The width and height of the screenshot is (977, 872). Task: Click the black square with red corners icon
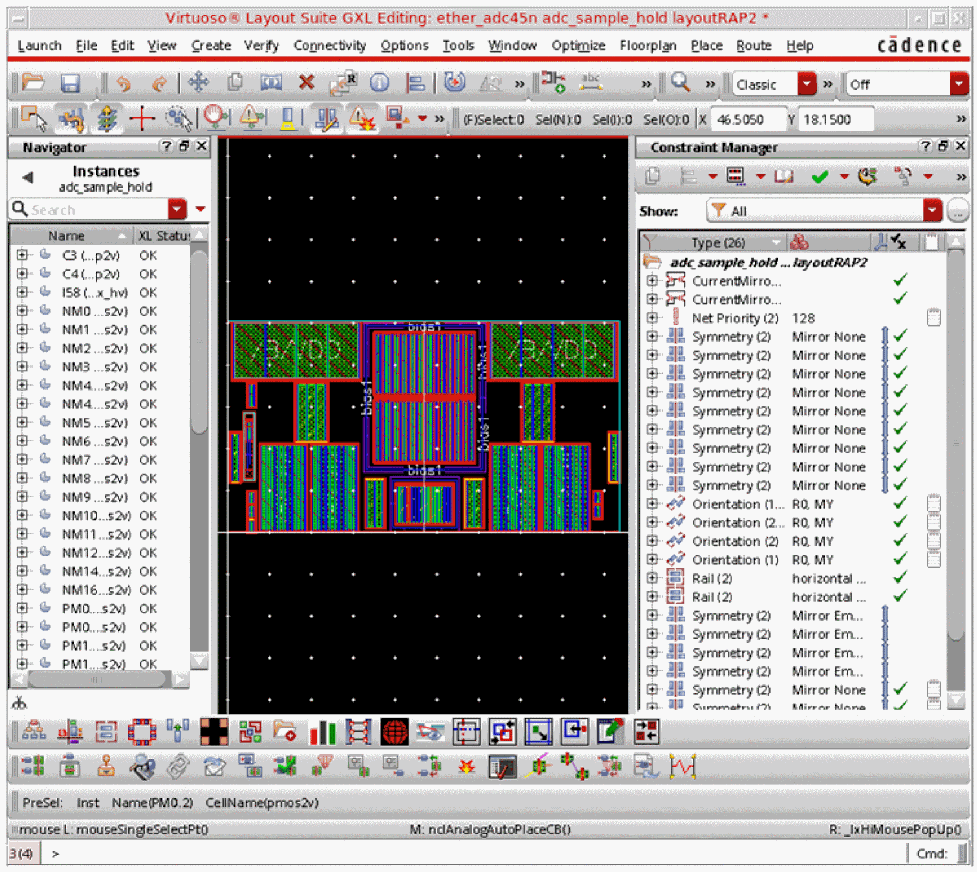point(213,732)
